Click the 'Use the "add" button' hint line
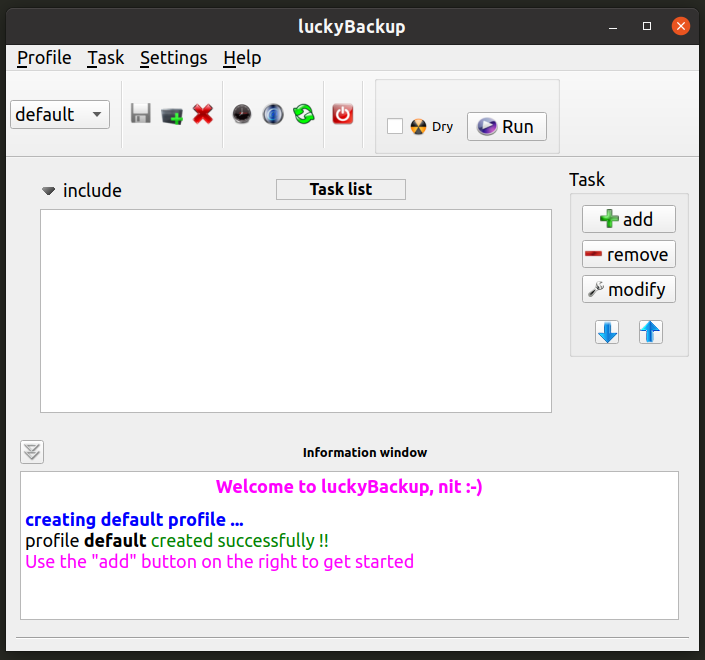705x660 pixels. point(219,562)
